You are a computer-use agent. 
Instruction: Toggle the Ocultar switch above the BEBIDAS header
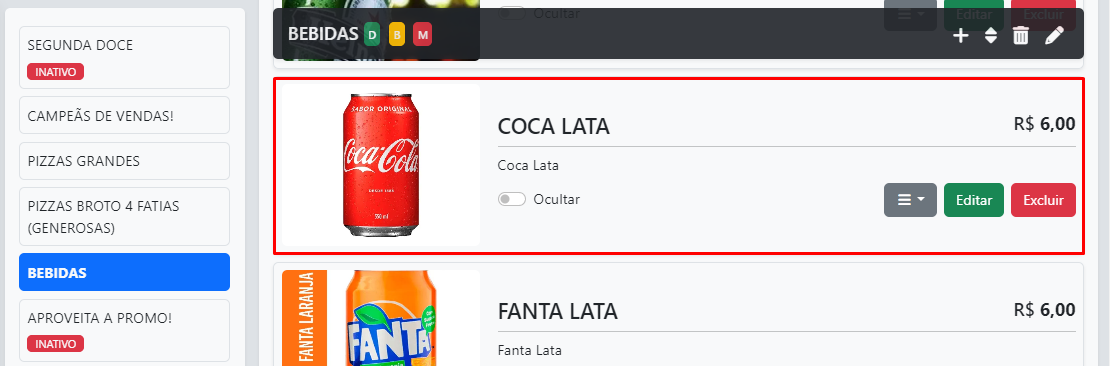click(x=512, y=13)
